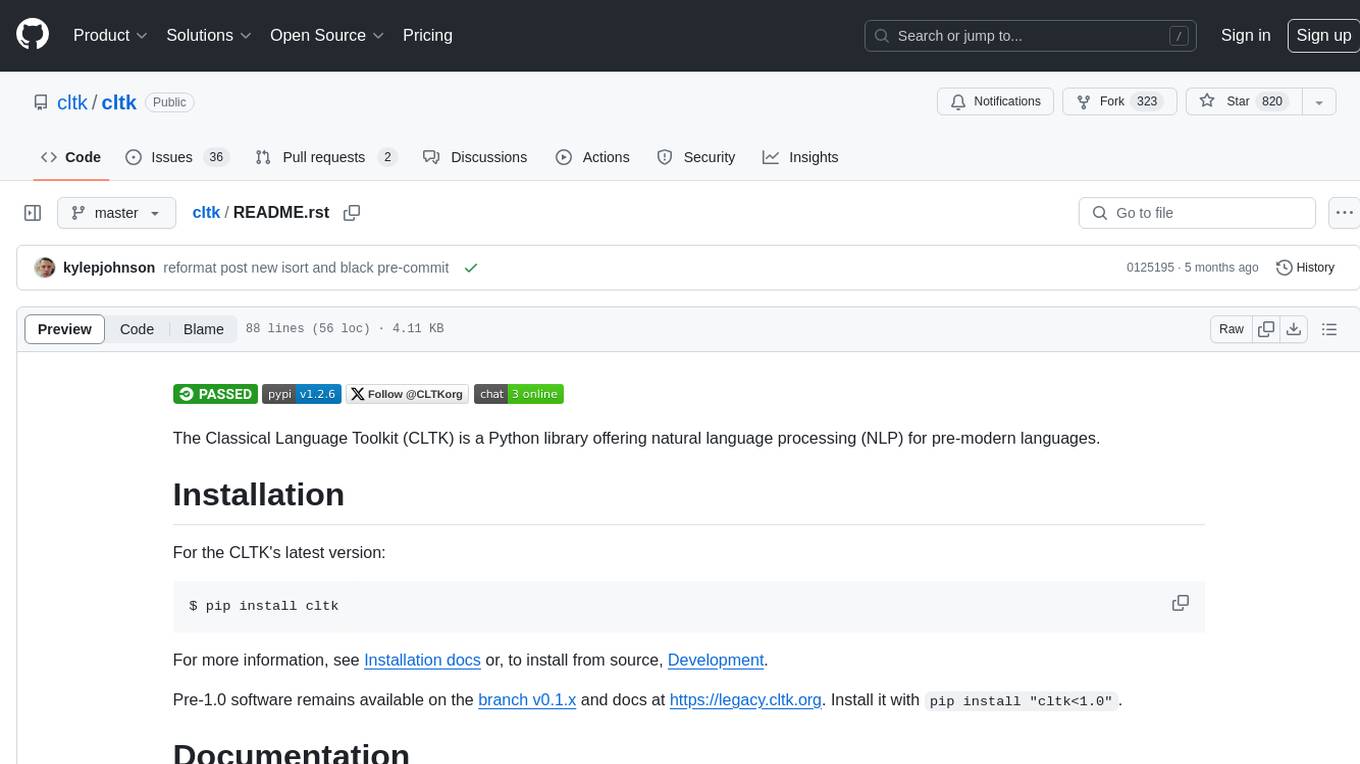
Task: Switch to Blame view
Action: [203, 329]
